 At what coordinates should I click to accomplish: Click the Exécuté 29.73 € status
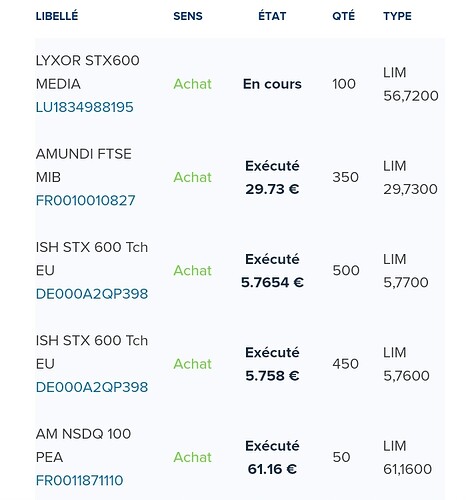(272, 177)
